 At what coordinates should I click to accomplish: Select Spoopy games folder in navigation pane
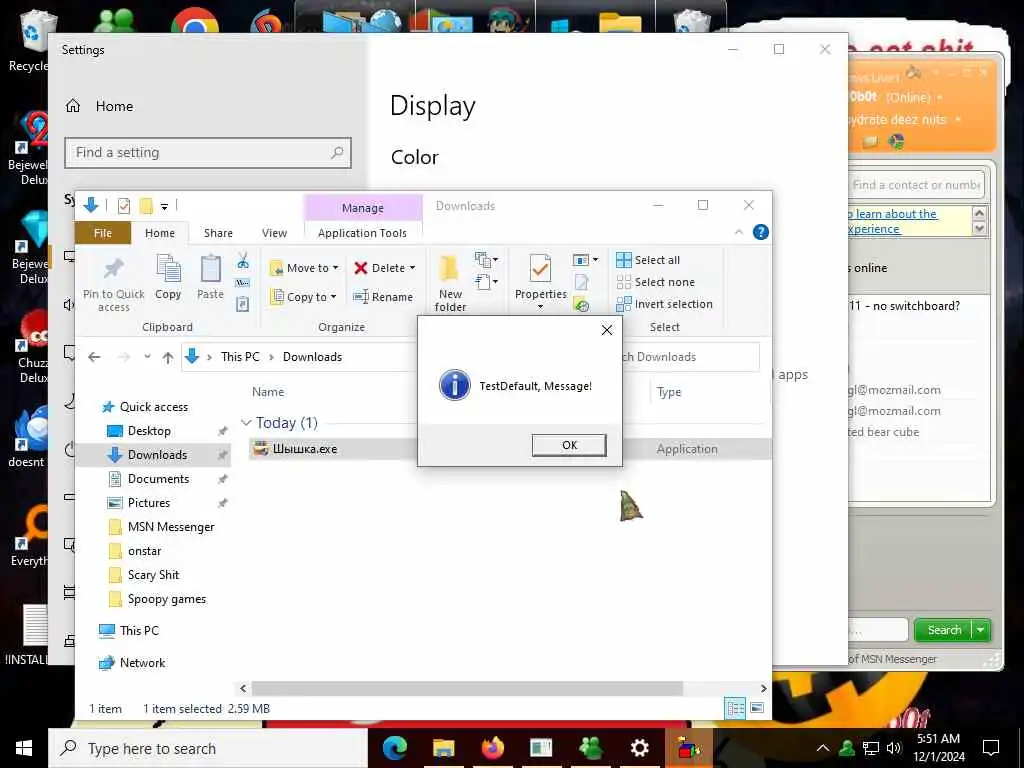(167, 599)
